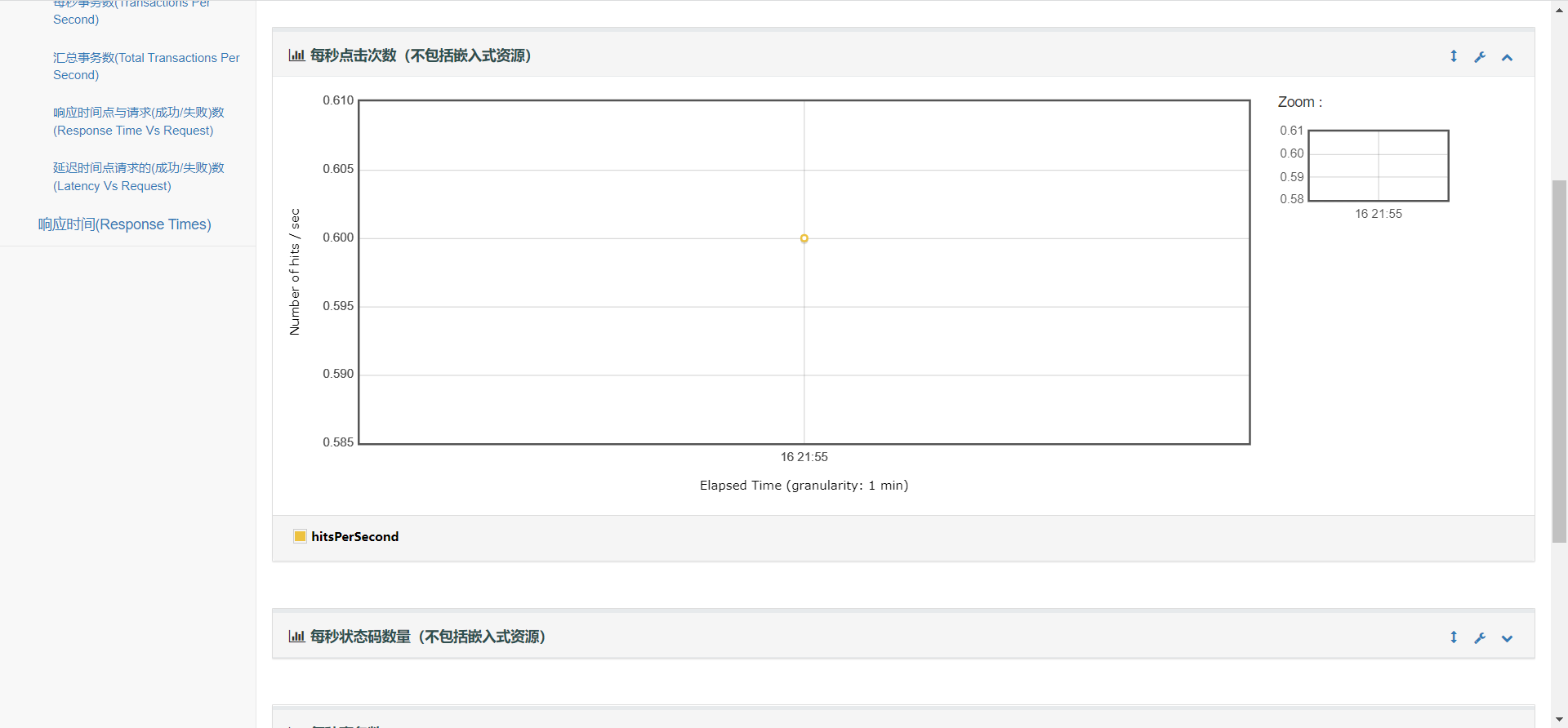
Task: Collapse the 每秒点击次数 panel with chevron
Action: [1508, 57]
